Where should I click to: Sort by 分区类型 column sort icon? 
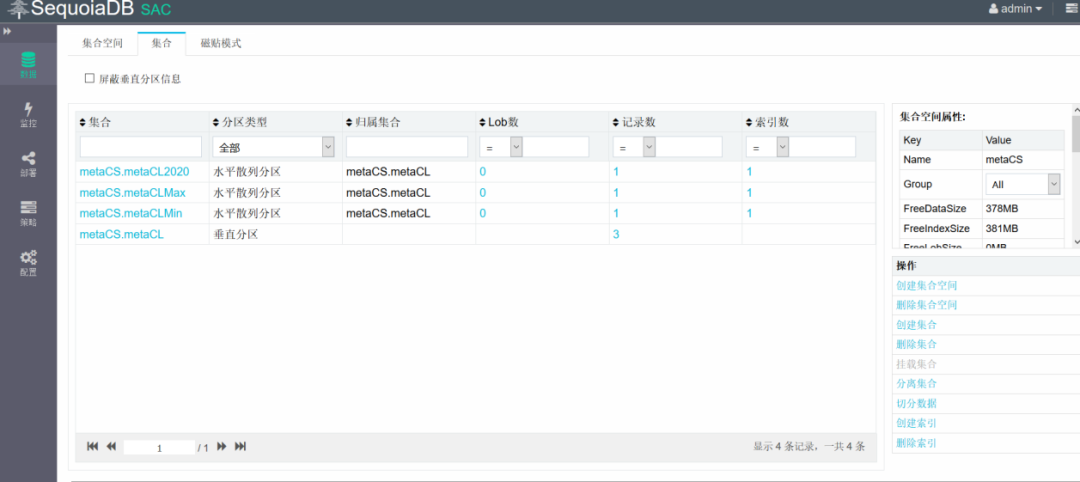pyautogui.click(x=216, y=123)
